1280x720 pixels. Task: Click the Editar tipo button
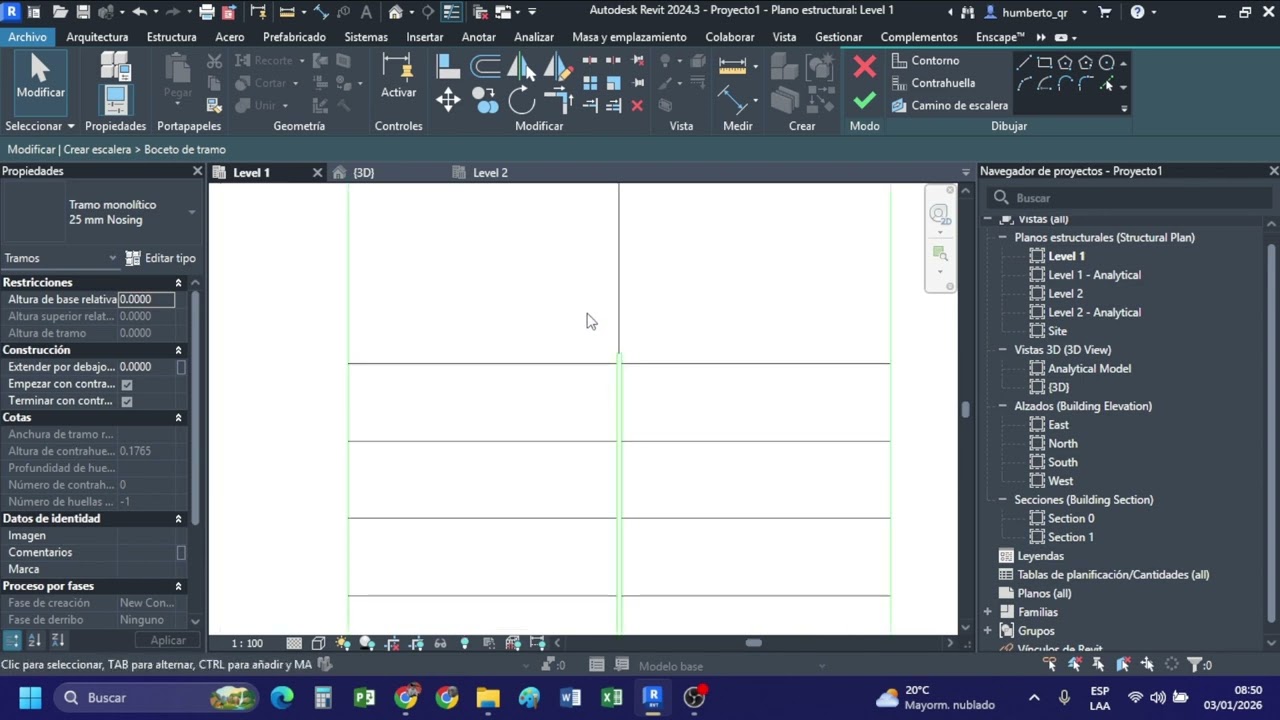(161, 258)
